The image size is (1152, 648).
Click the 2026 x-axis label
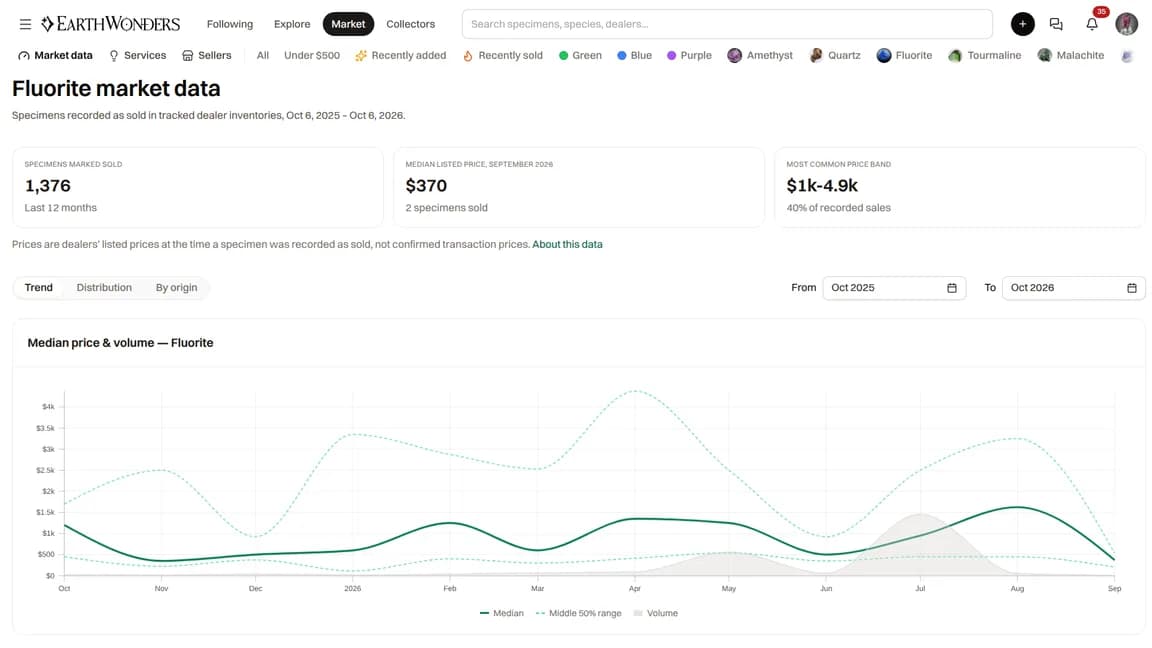(353, 588)
